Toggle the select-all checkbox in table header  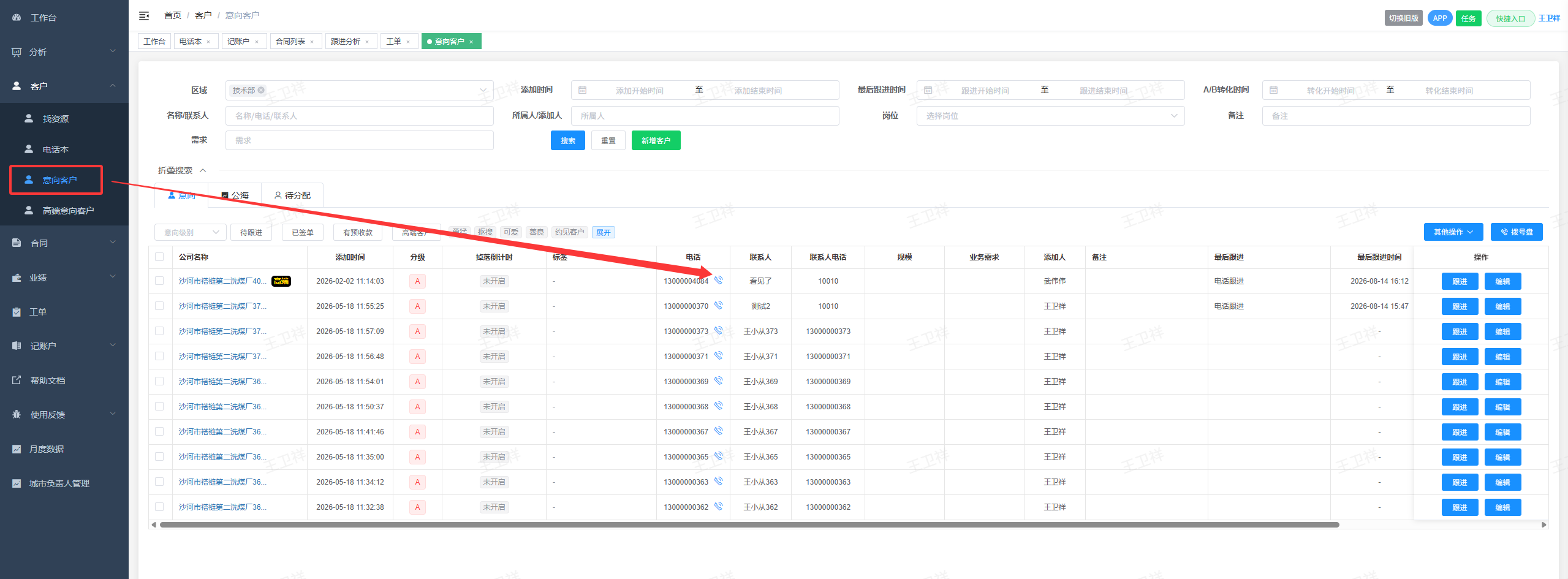click(x=159, y=257)
